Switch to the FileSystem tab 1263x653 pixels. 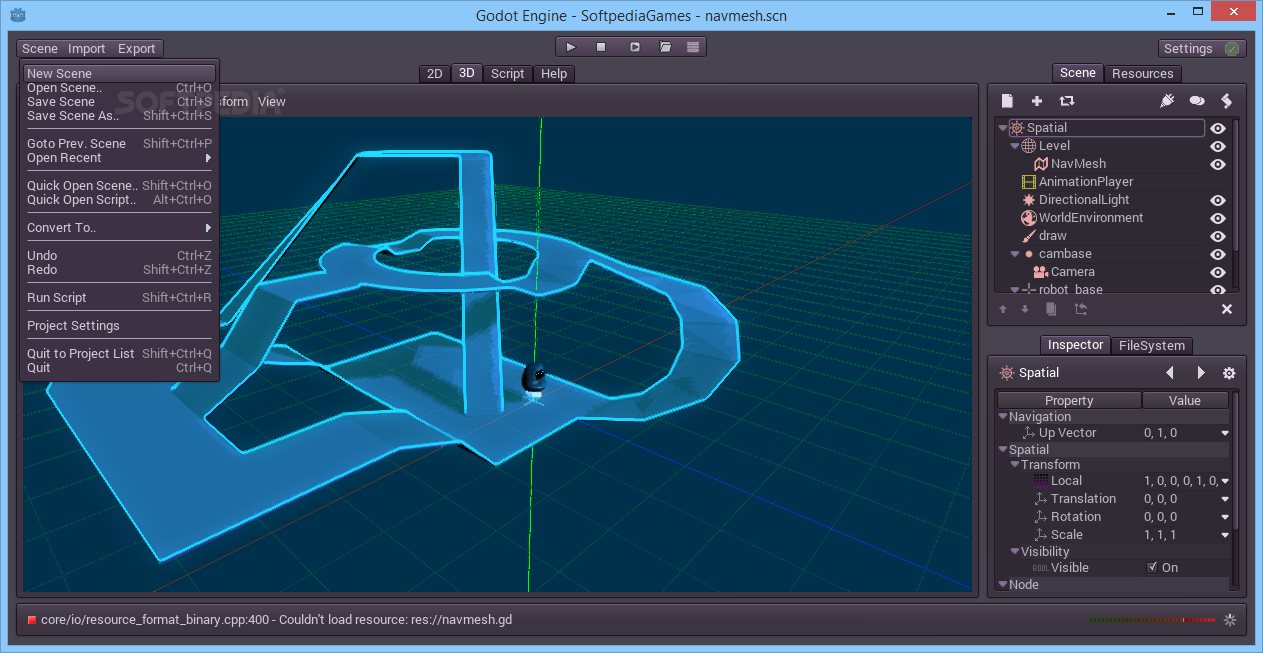point(1151,346)
